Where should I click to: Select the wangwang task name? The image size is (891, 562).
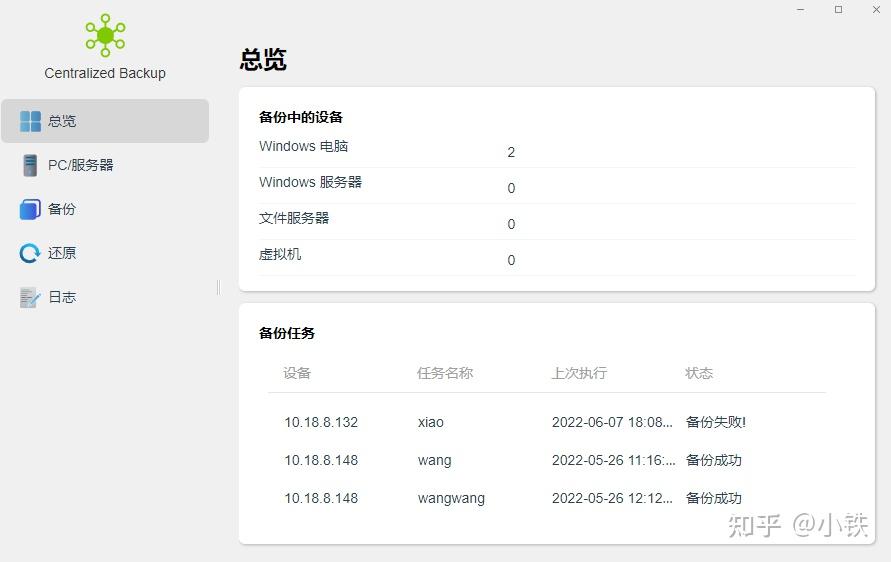tap(451, 498)
